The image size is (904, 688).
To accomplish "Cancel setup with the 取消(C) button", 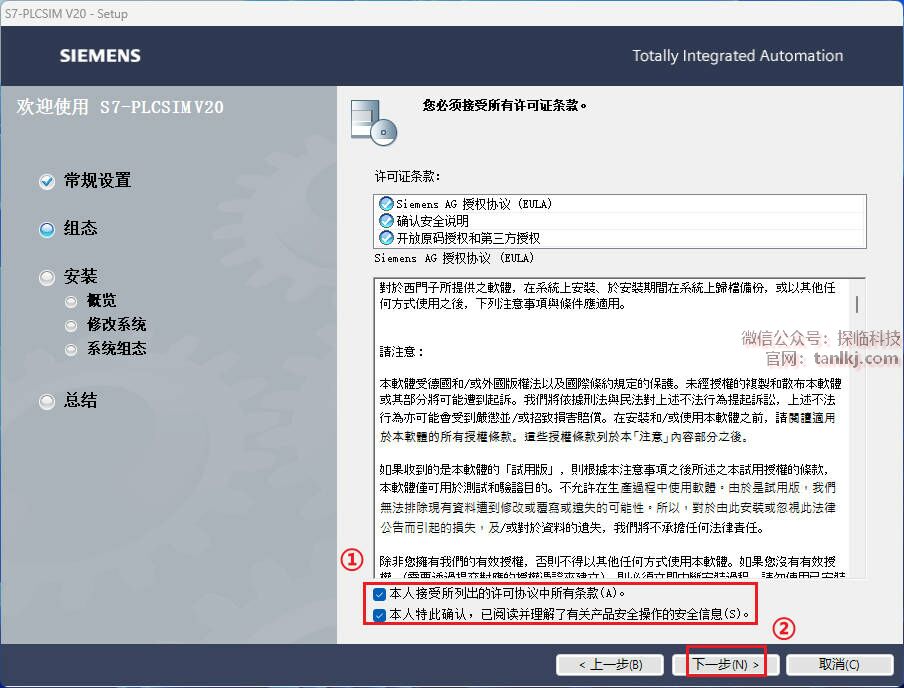I will coord(839,664).
